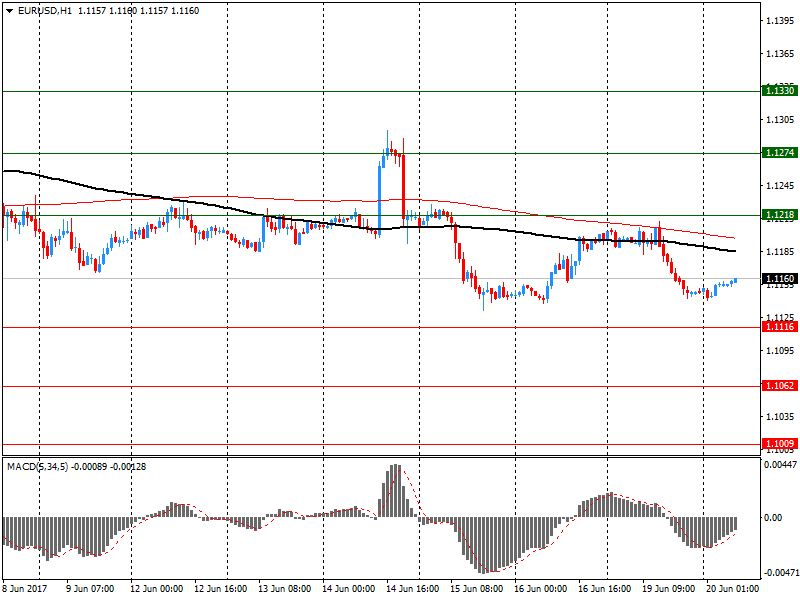Click the 1.1305 price scale value
Image resolution: width=800 pixels, height=600 pixels.
(x=780, y=120)
